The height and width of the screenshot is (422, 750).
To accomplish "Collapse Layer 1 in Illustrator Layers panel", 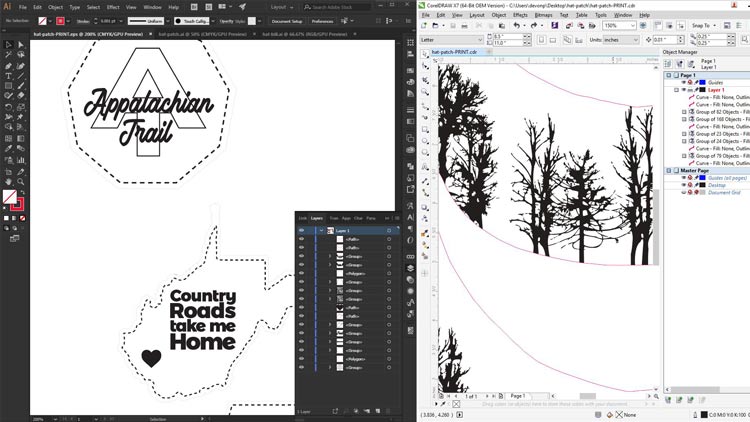I will (321, 231).
